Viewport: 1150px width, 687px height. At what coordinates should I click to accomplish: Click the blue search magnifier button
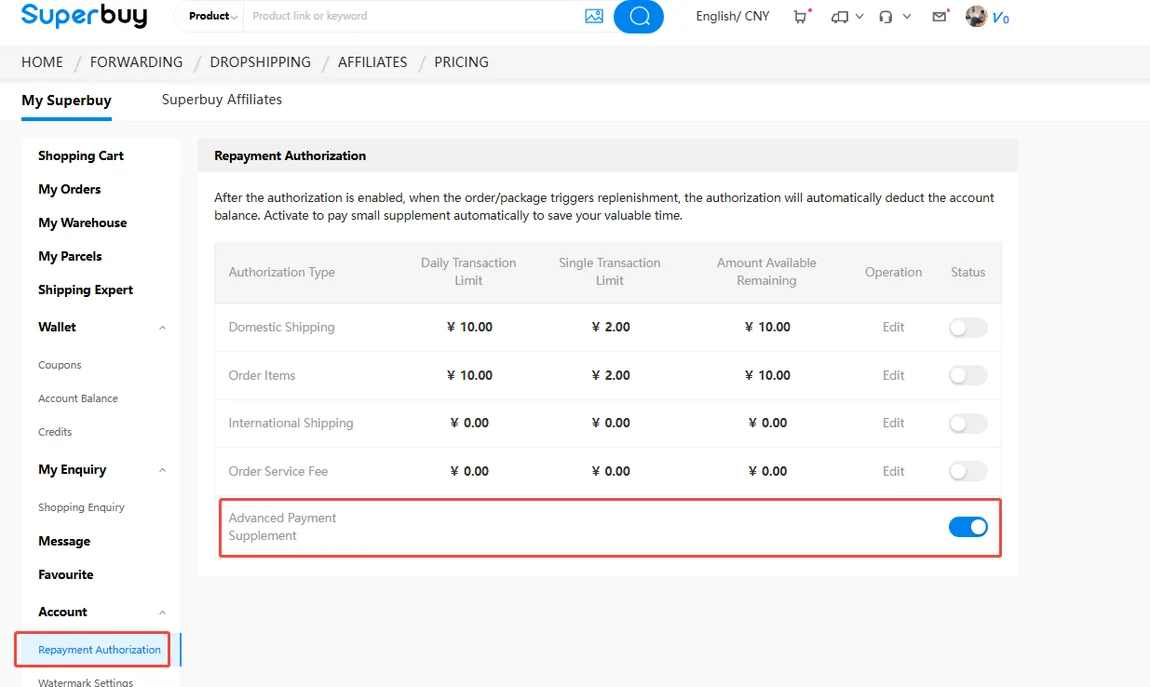[639, 16]
